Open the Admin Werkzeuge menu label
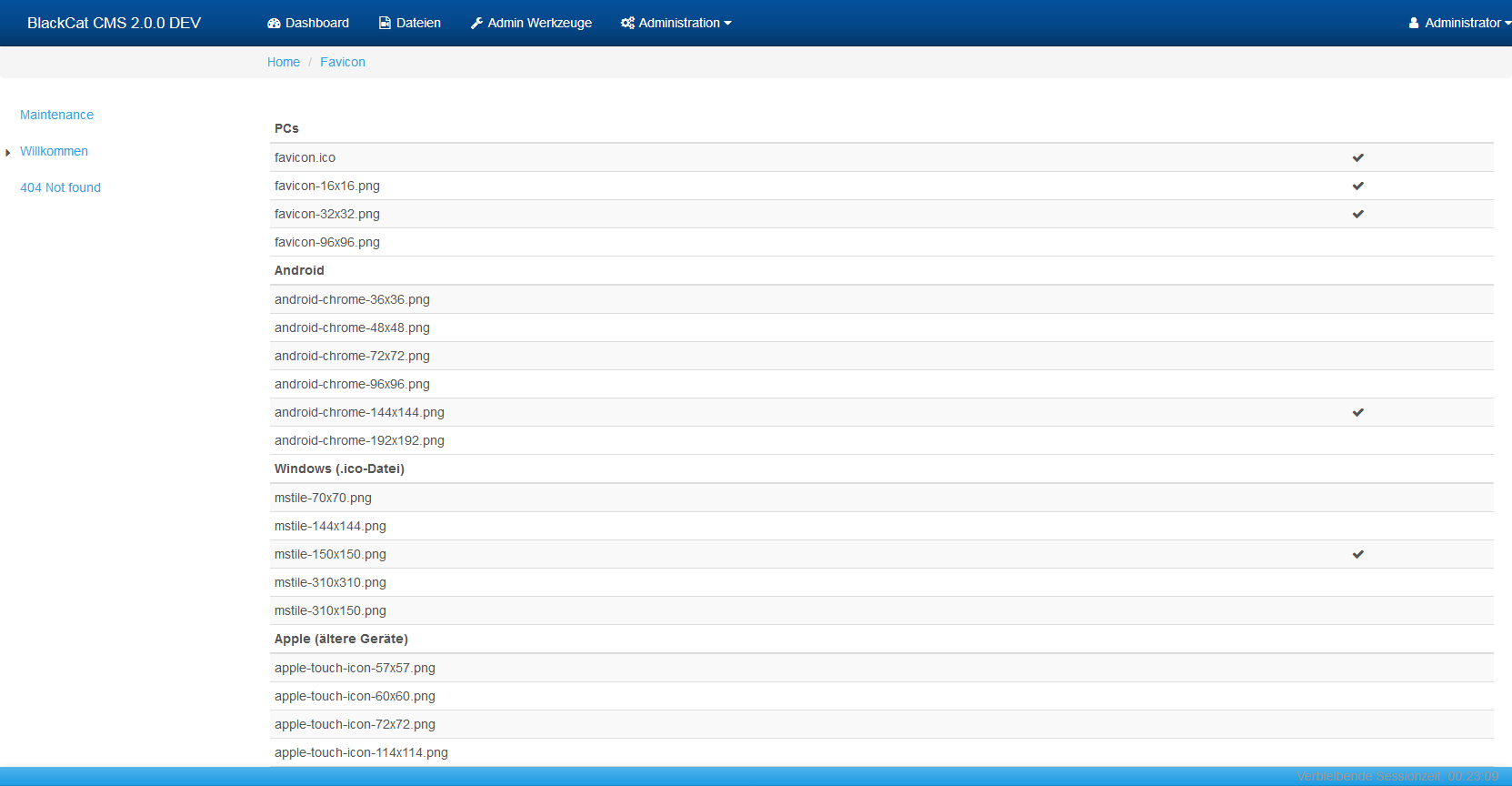 [539, 23]
